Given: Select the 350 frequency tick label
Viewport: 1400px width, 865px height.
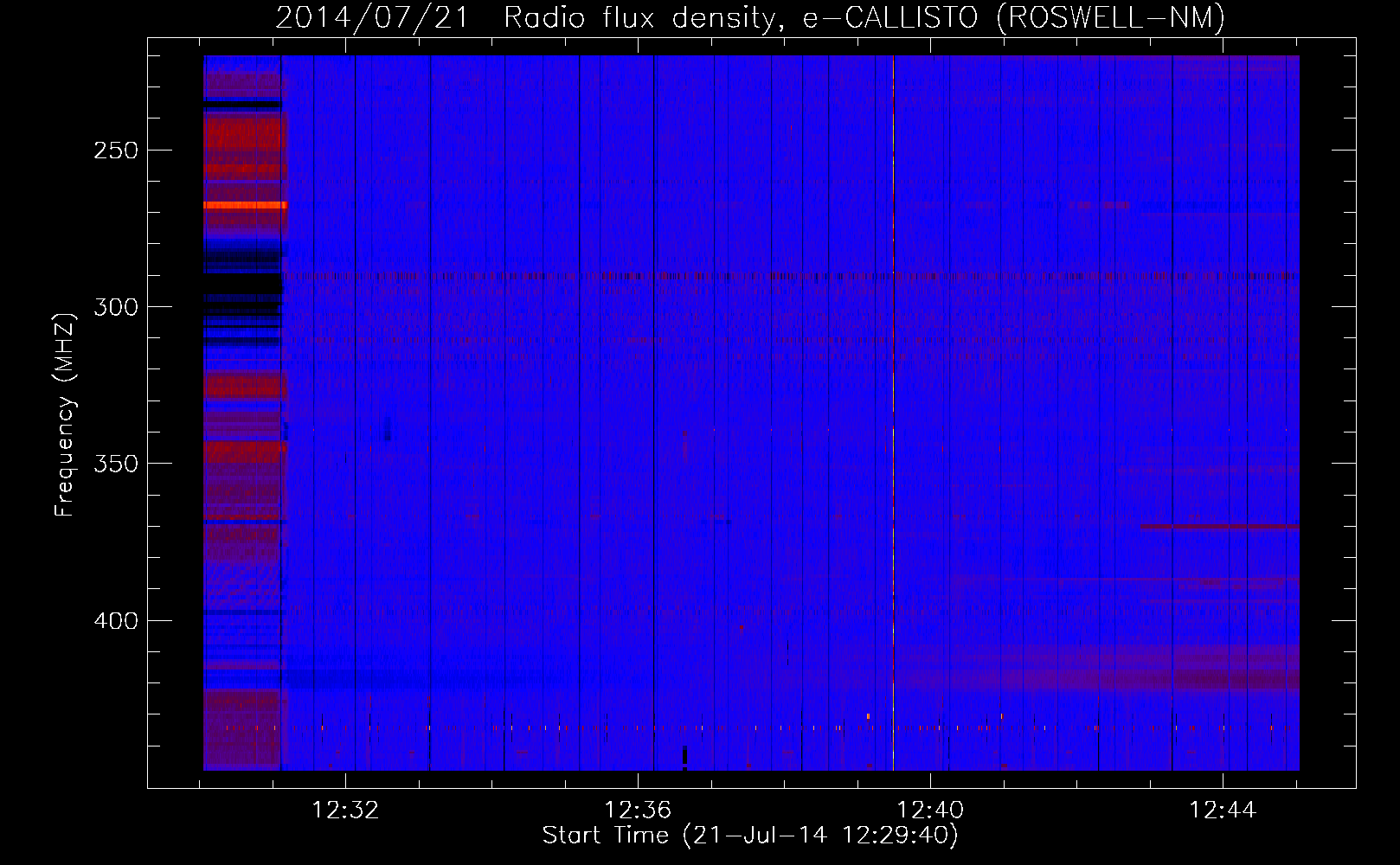Looking at the screenshot, I should coord(116,464).
